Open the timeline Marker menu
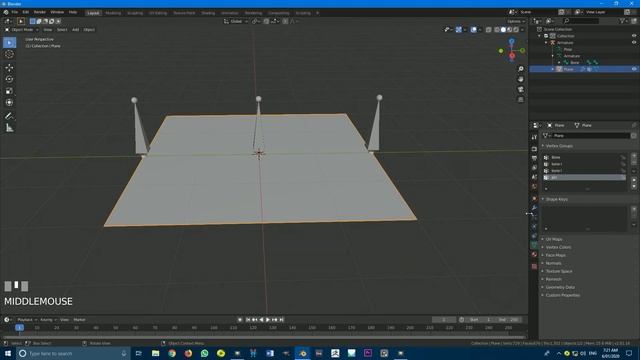 [79, 320]
